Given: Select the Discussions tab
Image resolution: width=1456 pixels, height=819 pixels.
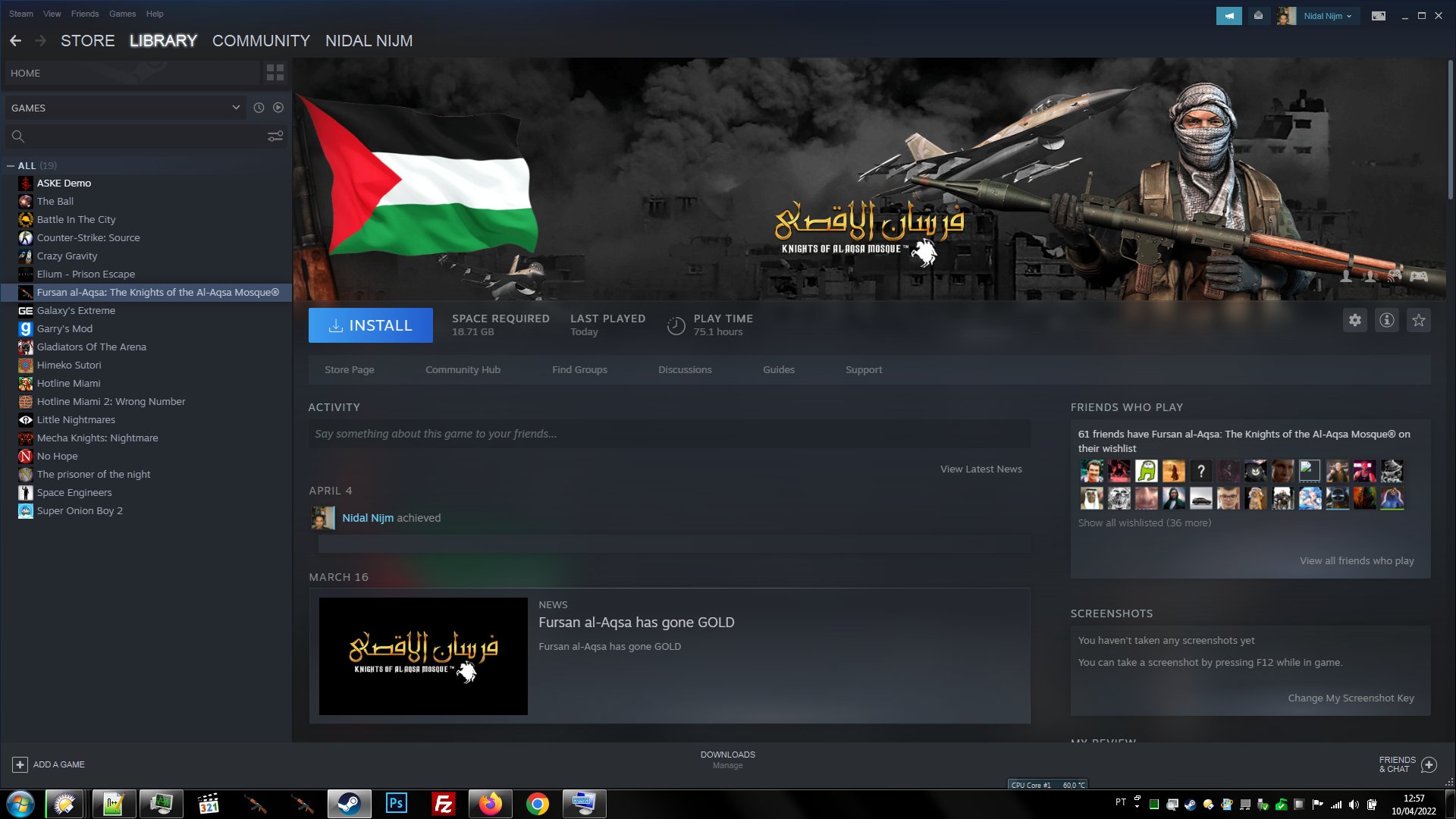Looking at the screenshot, I should 684,369.
